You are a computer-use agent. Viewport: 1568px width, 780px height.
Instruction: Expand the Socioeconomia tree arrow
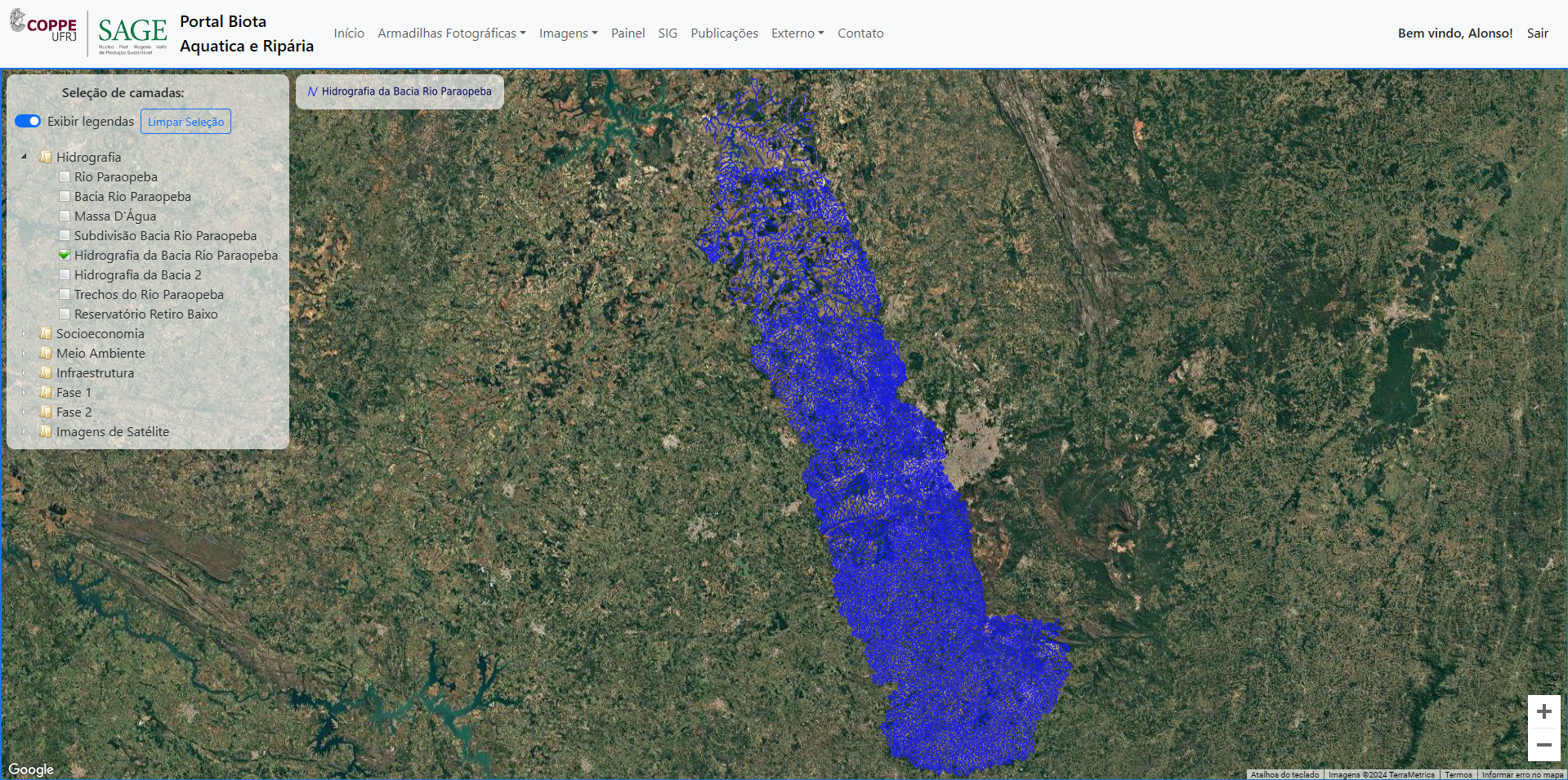point(25,333)
